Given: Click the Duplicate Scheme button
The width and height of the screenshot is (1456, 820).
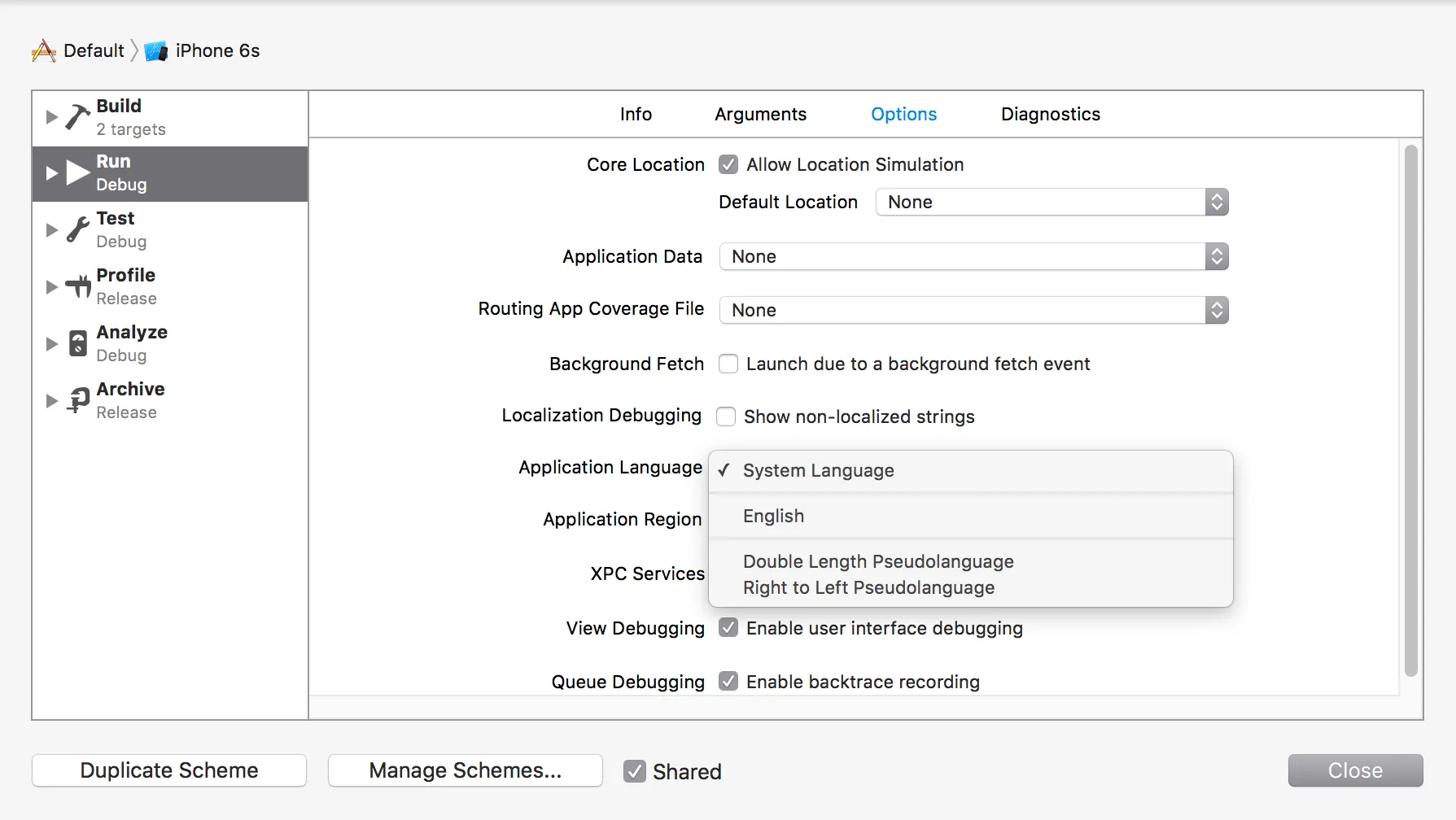Looking at the screenshot, I should (169, 770).
